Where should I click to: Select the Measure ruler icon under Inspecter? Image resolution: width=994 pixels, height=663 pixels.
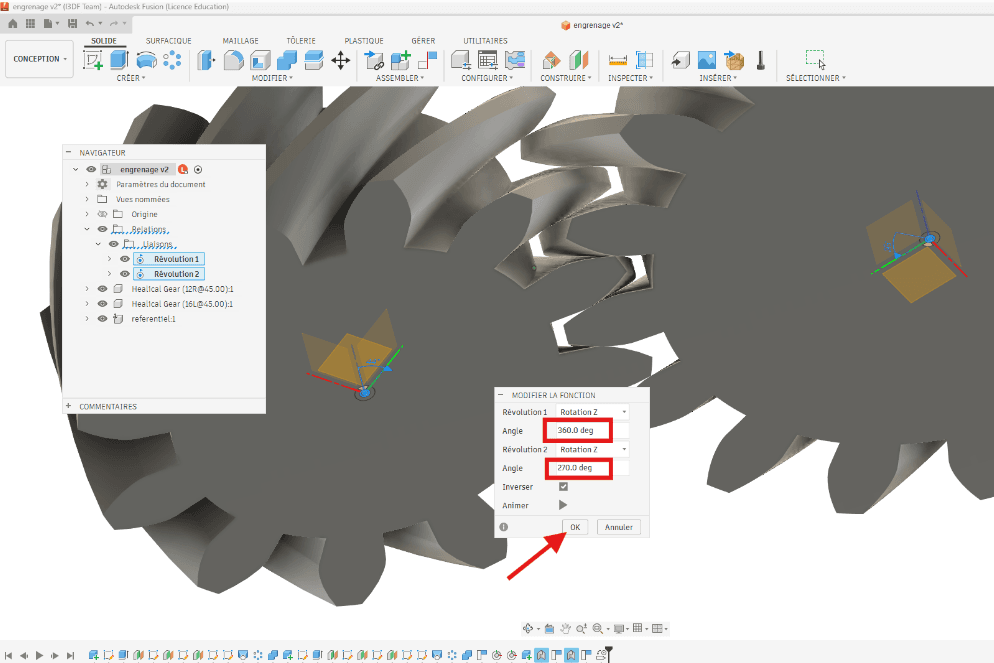pyautogui.click(x=617, y=60)
